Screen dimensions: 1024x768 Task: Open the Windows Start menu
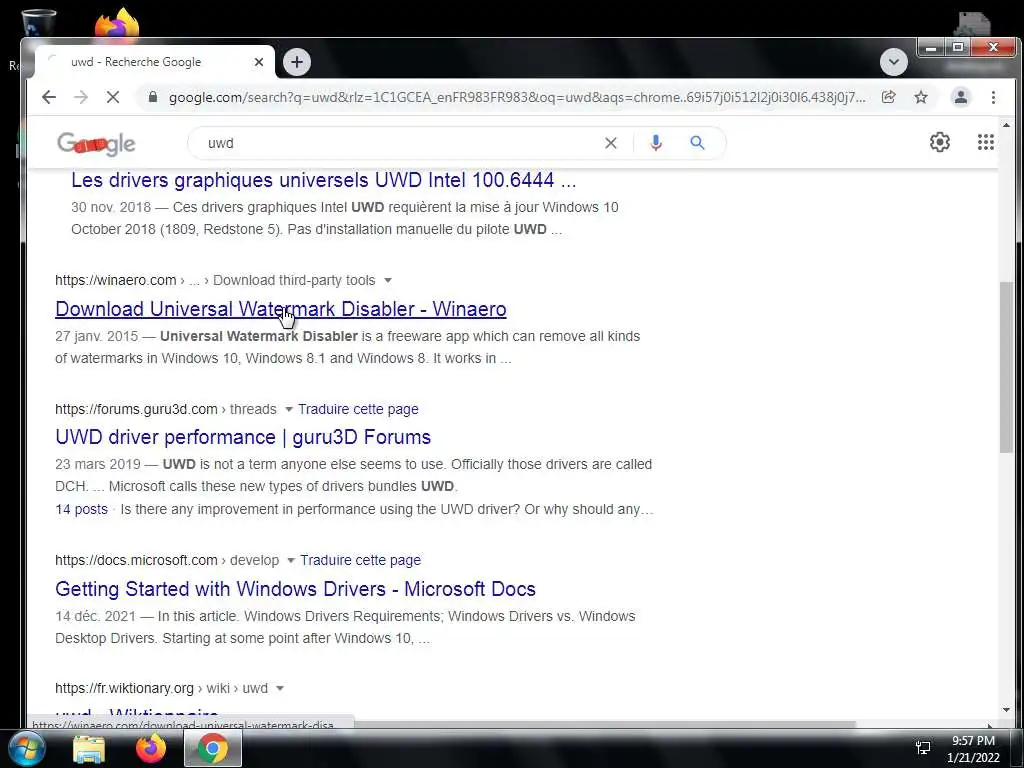pos(27,748)
